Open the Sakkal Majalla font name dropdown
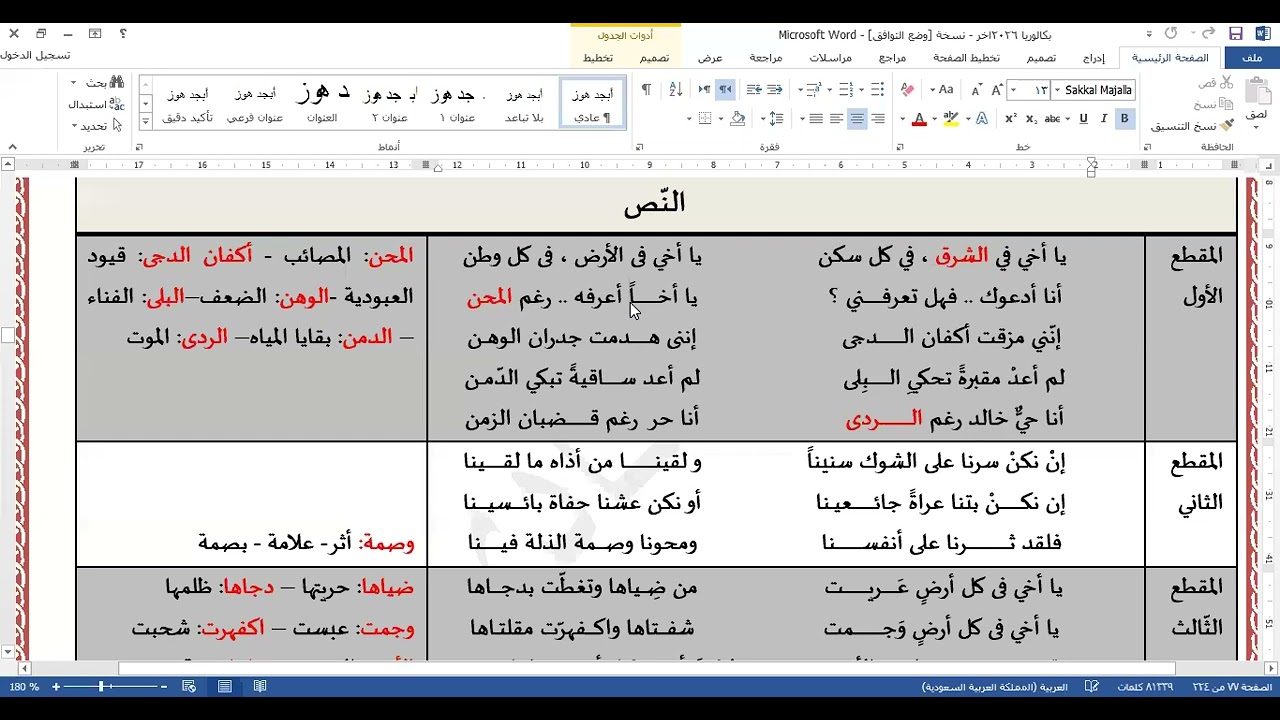 (x=1058, y=90)
